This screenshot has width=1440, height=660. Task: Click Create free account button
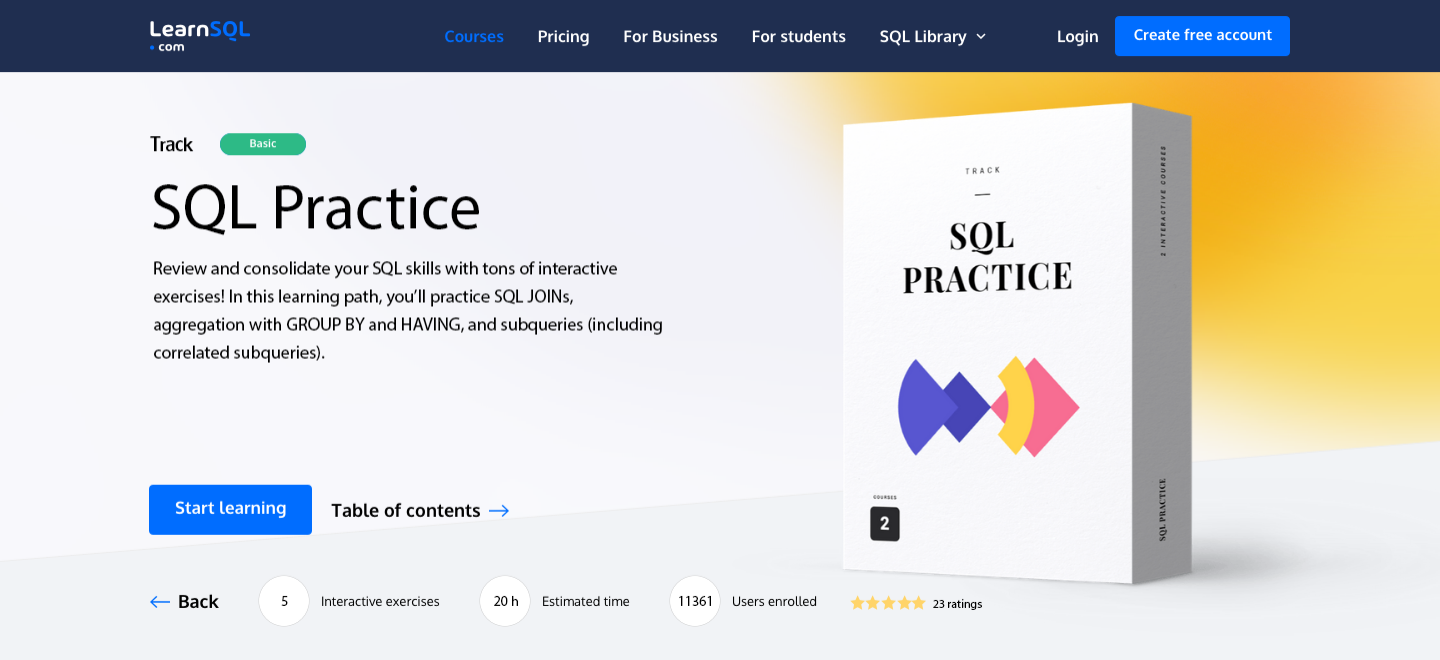pos(1202,35)
